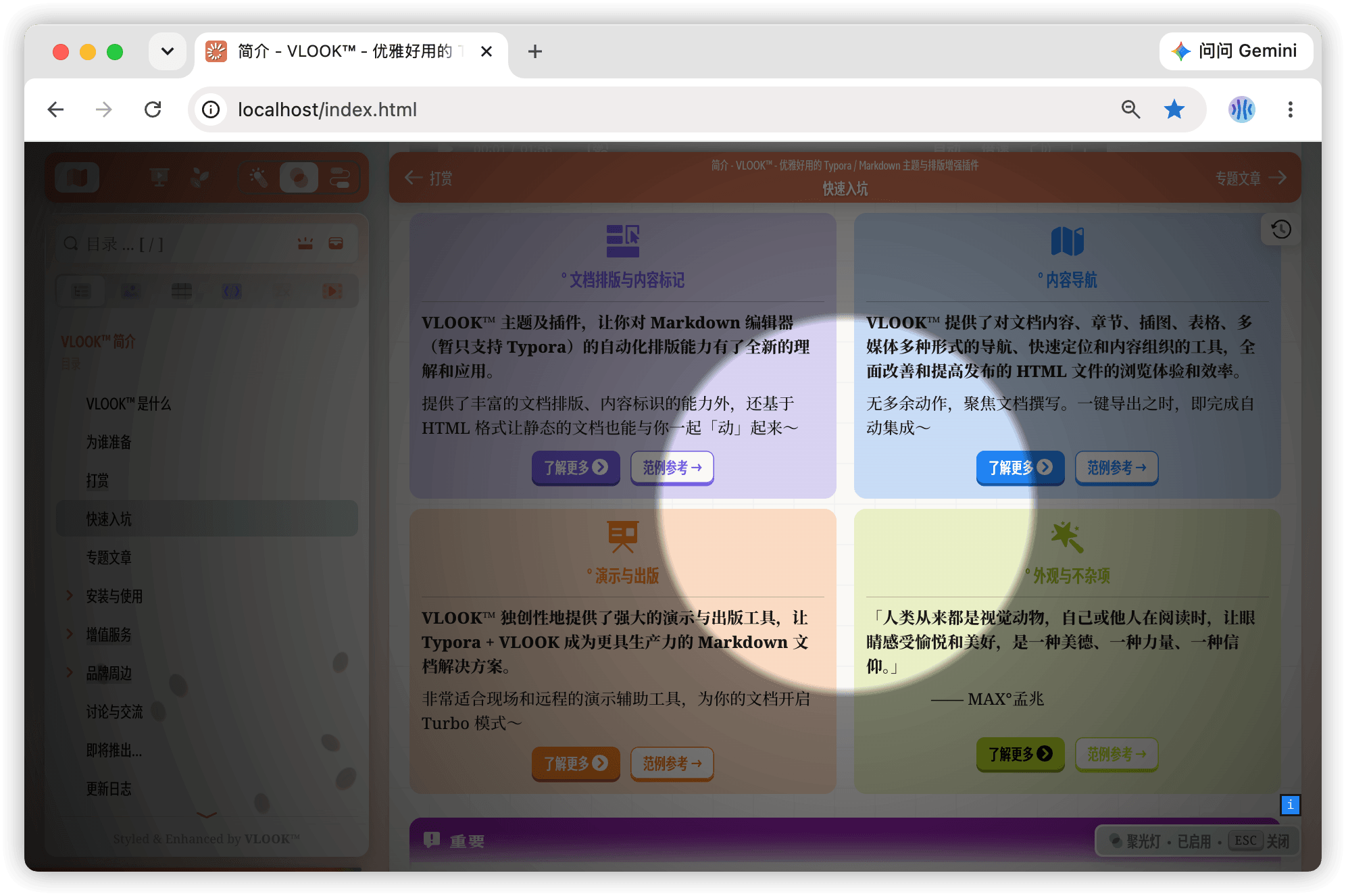Click 了解更多 in 文档排版与内容标记 card
The width and height of the screenshot is (1346, 896).
tap(576, 468)
